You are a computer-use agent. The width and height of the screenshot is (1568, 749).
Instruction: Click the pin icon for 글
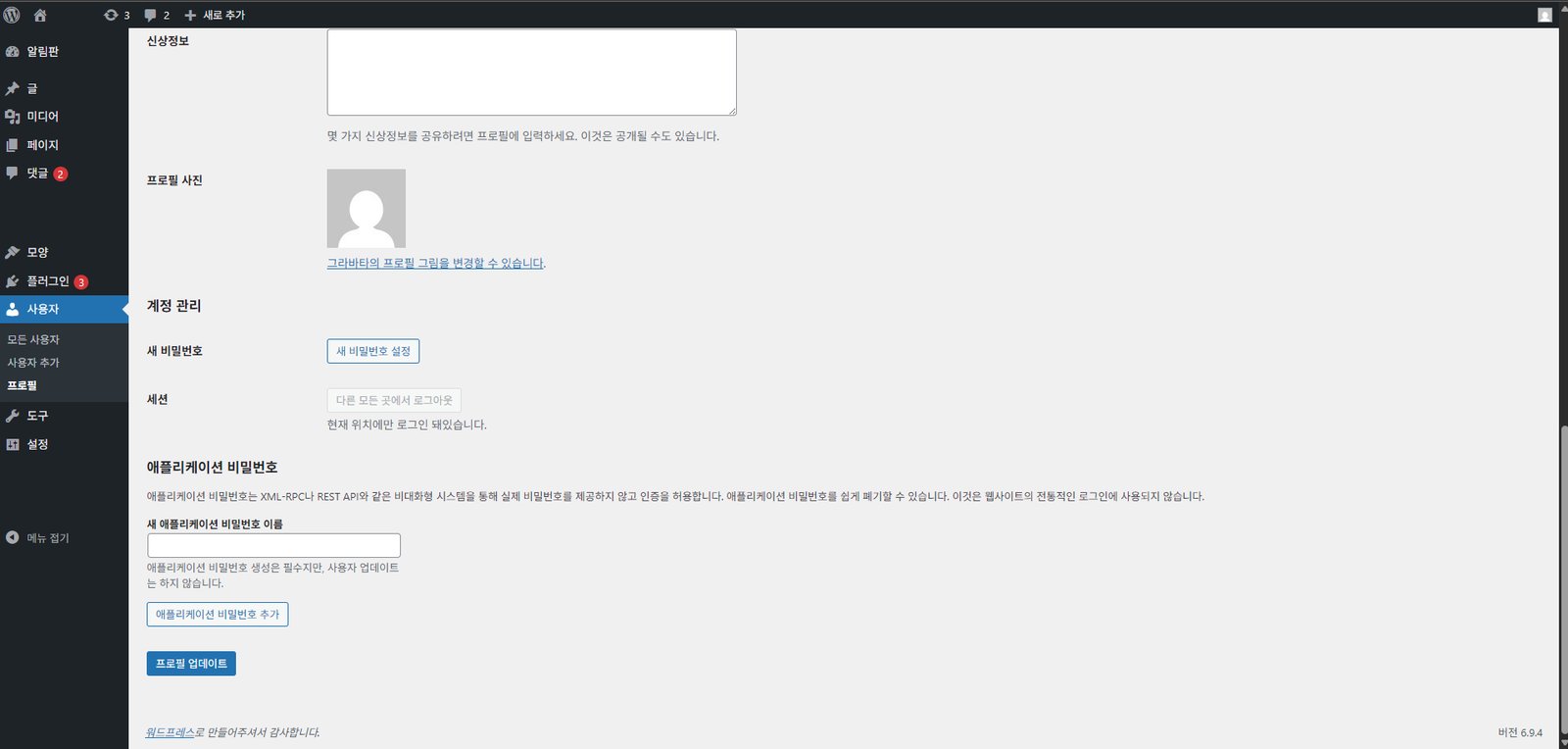click(13, 88)
